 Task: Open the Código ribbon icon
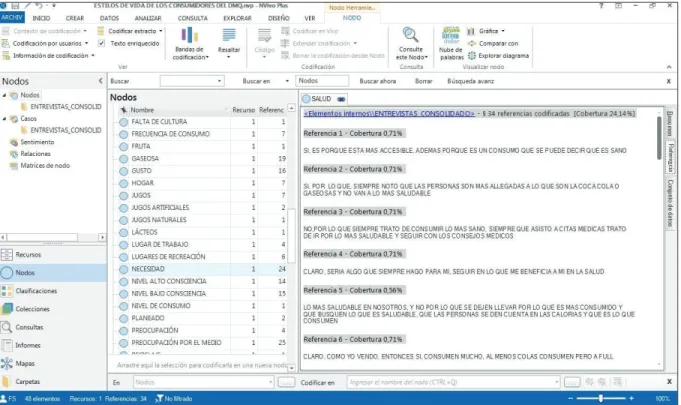tap(264, 36)
